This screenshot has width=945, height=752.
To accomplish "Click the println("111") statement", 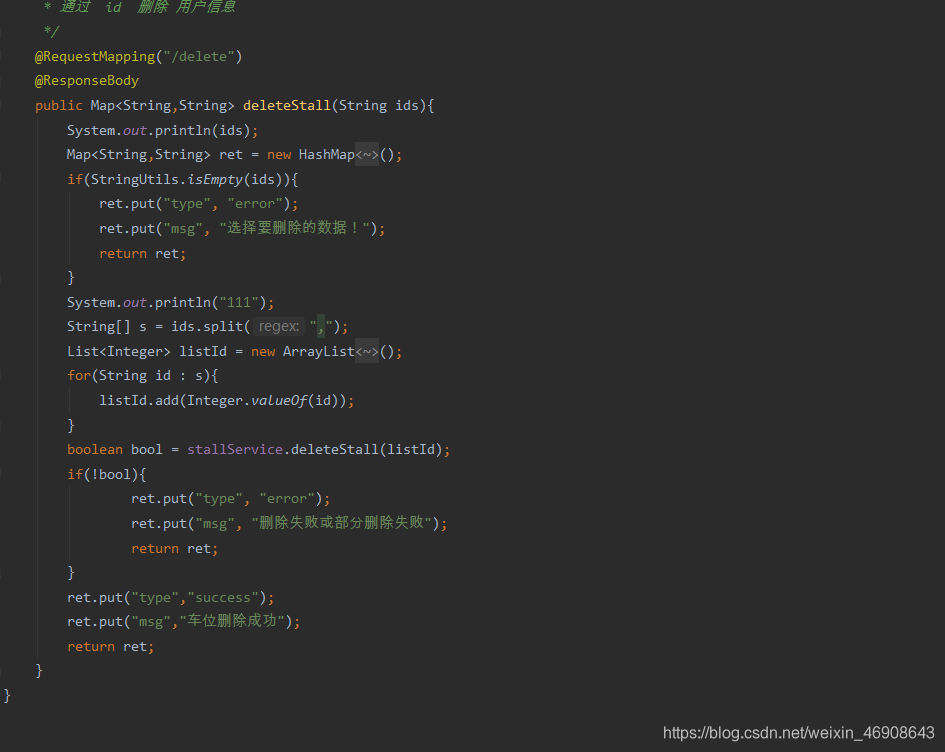I will (x=171, y=302).
